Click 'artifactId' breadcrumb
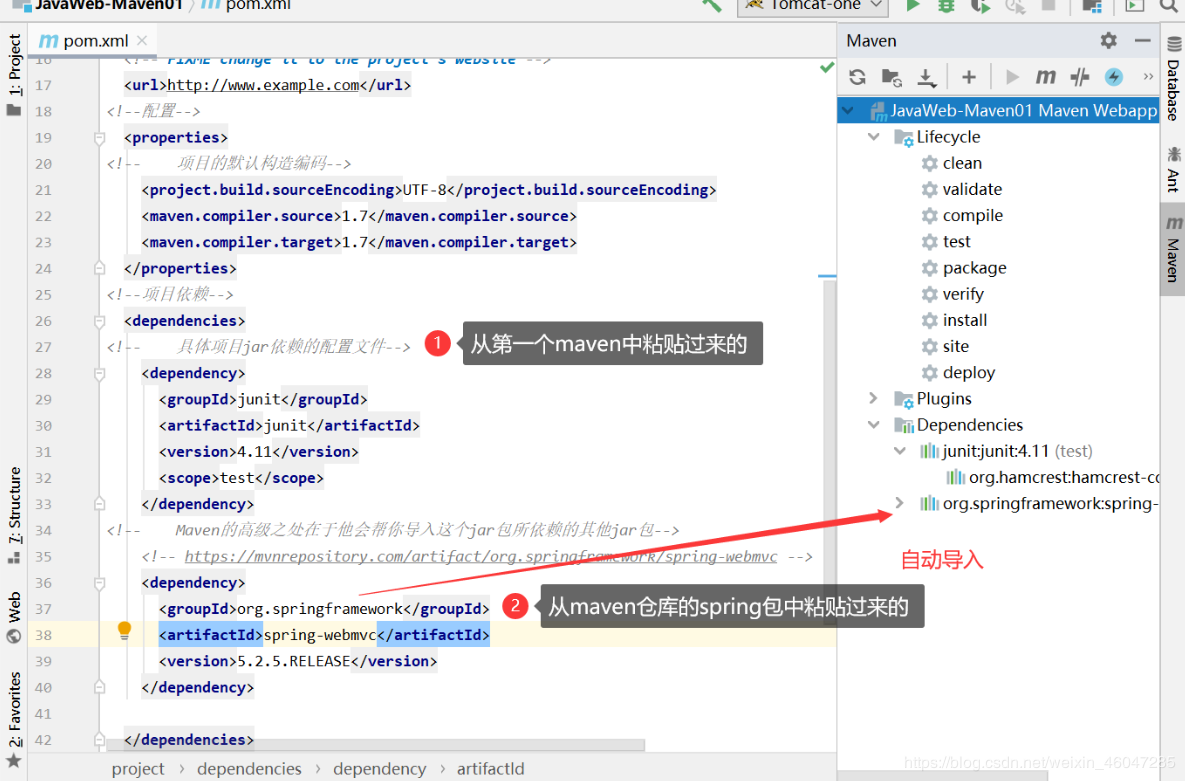The width and height of the screenshot is (1185, 781). [490, 769]
